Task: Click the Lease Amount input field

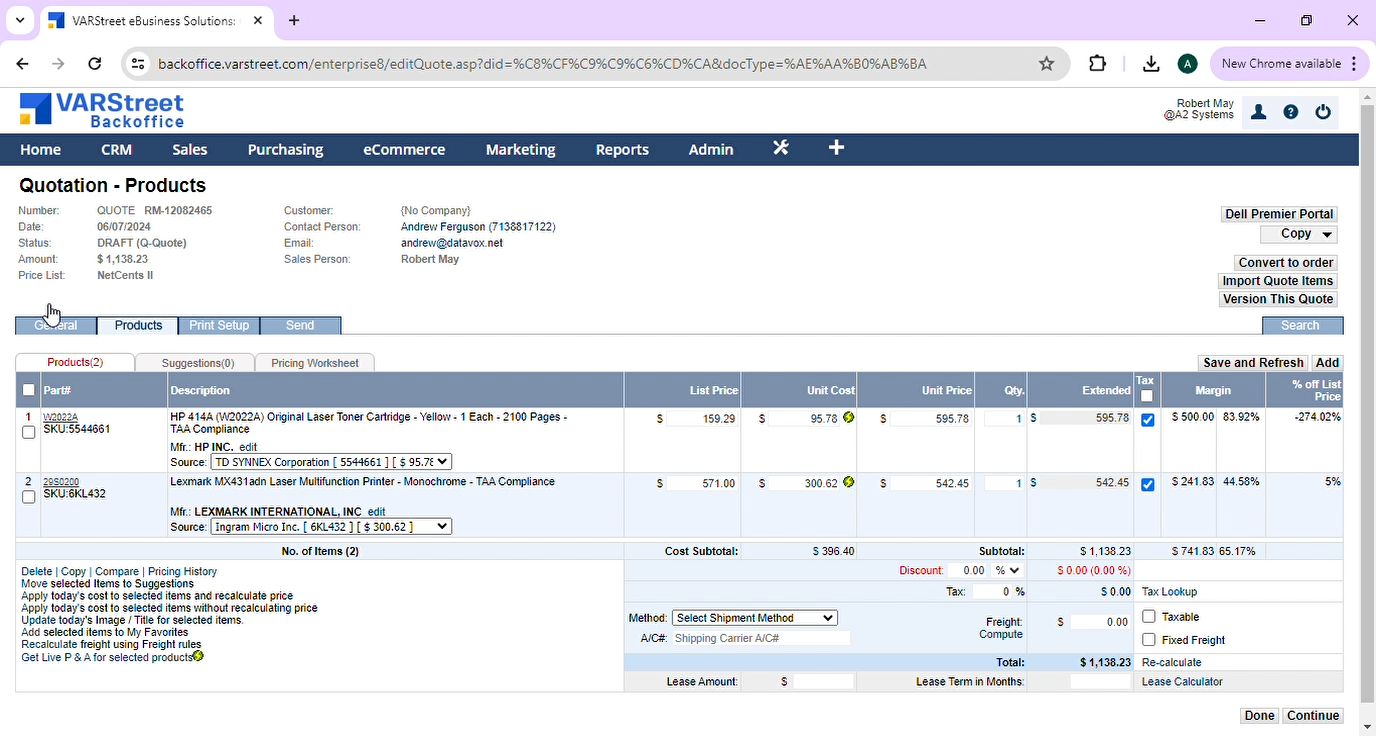Action: click(824, 682)
